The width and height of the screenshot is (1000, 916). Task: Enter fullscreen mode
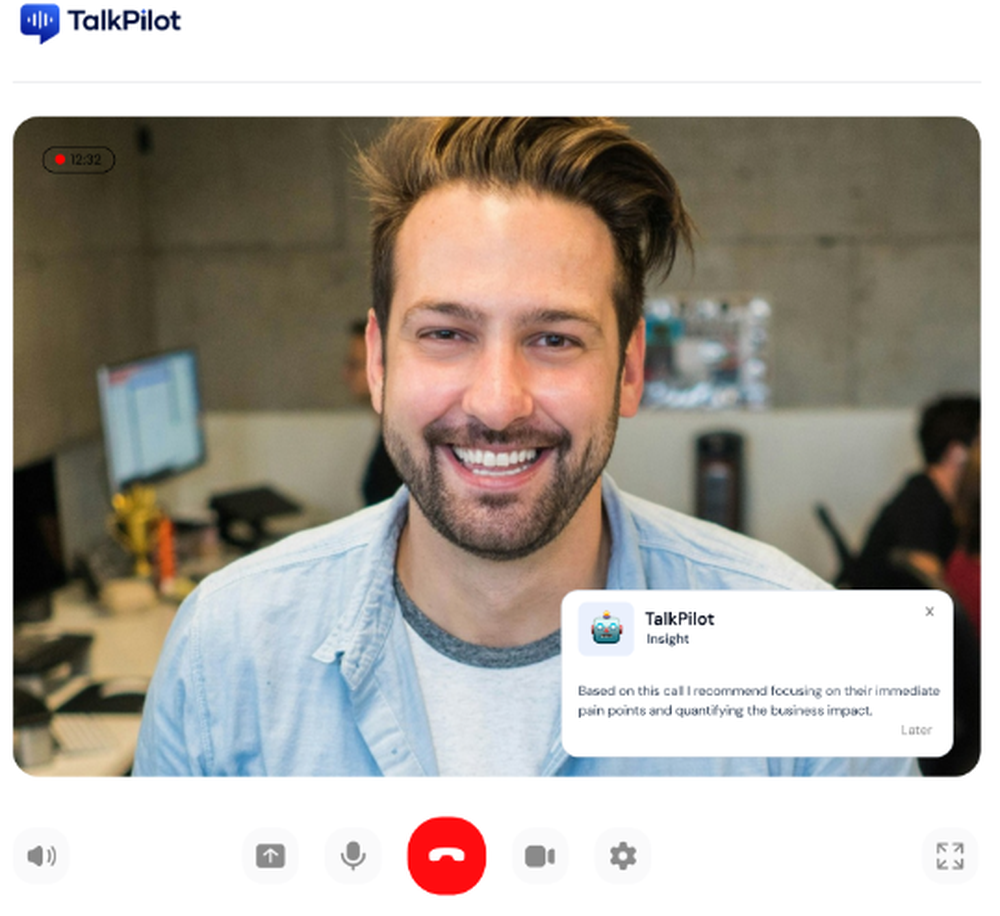pos(949,856)
